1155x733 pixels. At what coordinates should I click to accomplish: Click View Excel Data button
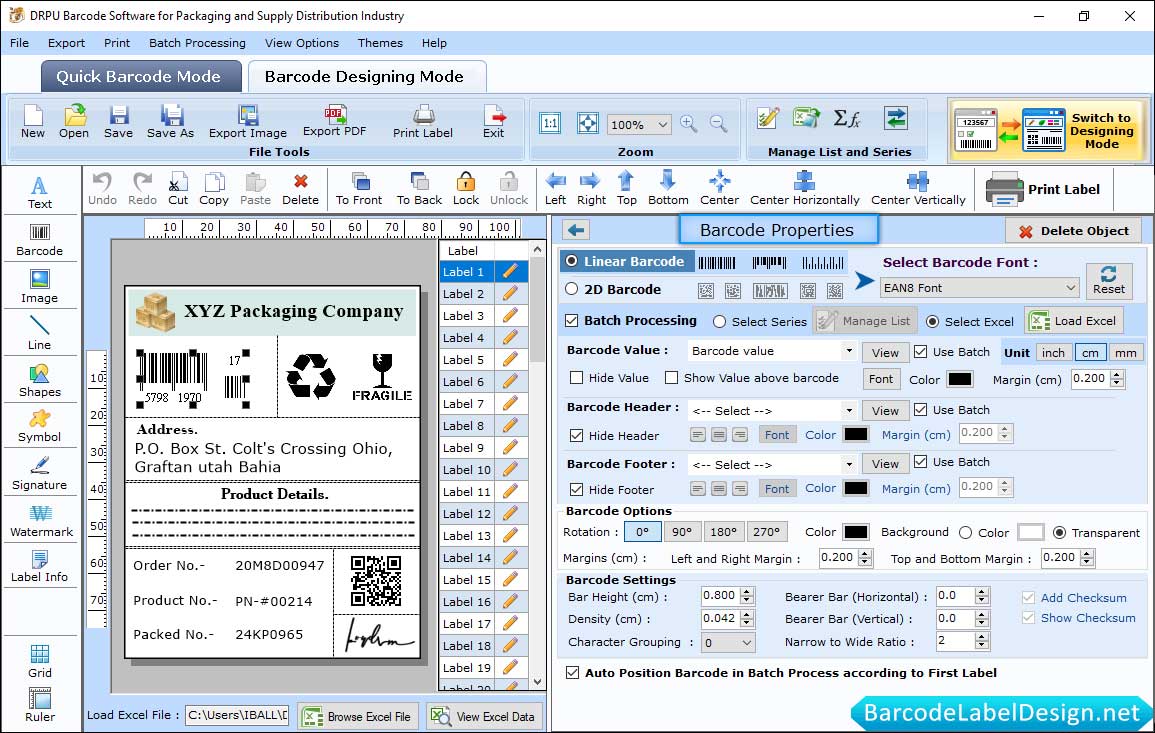coord(483,716)
